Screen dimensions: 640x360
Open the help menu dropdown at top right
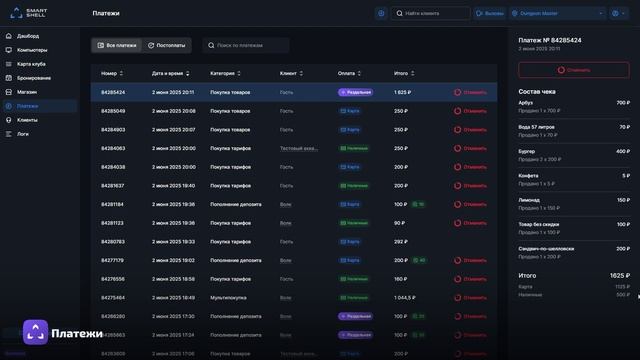click(x=619, y=13)
